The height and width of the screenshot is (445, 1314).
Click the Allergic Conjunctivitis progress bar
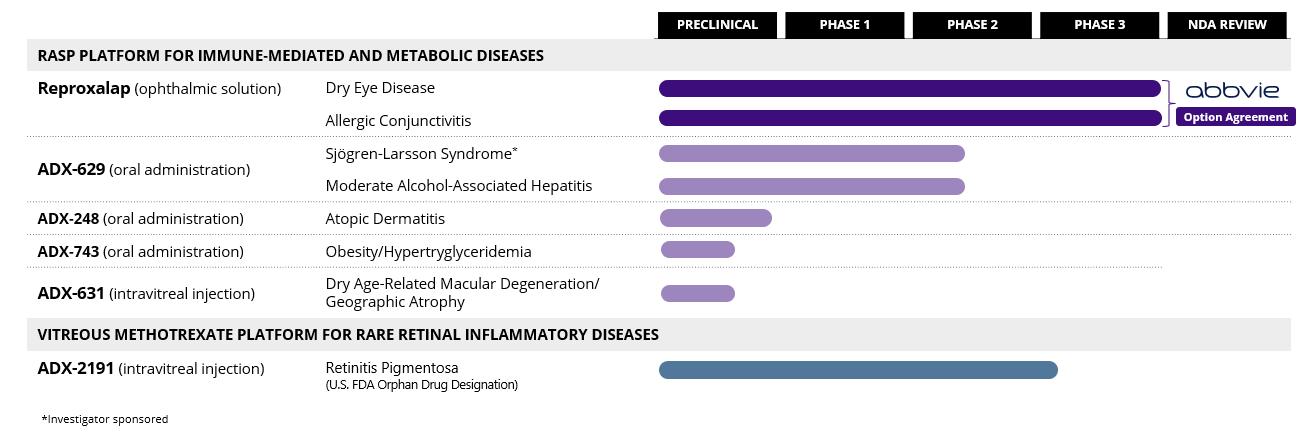tap(909, 118)
